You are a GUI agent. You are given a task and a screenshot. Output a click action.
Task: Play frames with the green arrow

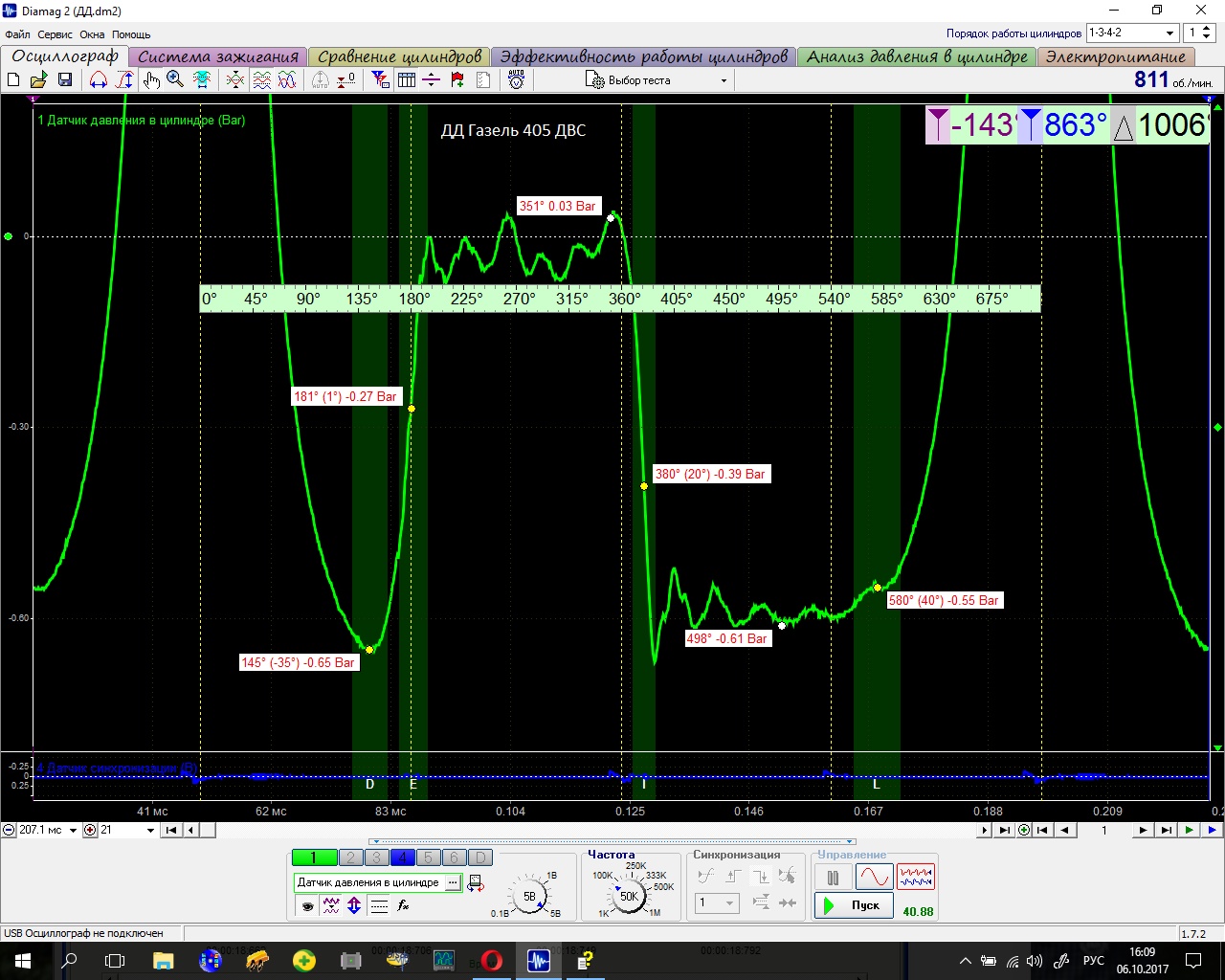[x=1189, y=830]
